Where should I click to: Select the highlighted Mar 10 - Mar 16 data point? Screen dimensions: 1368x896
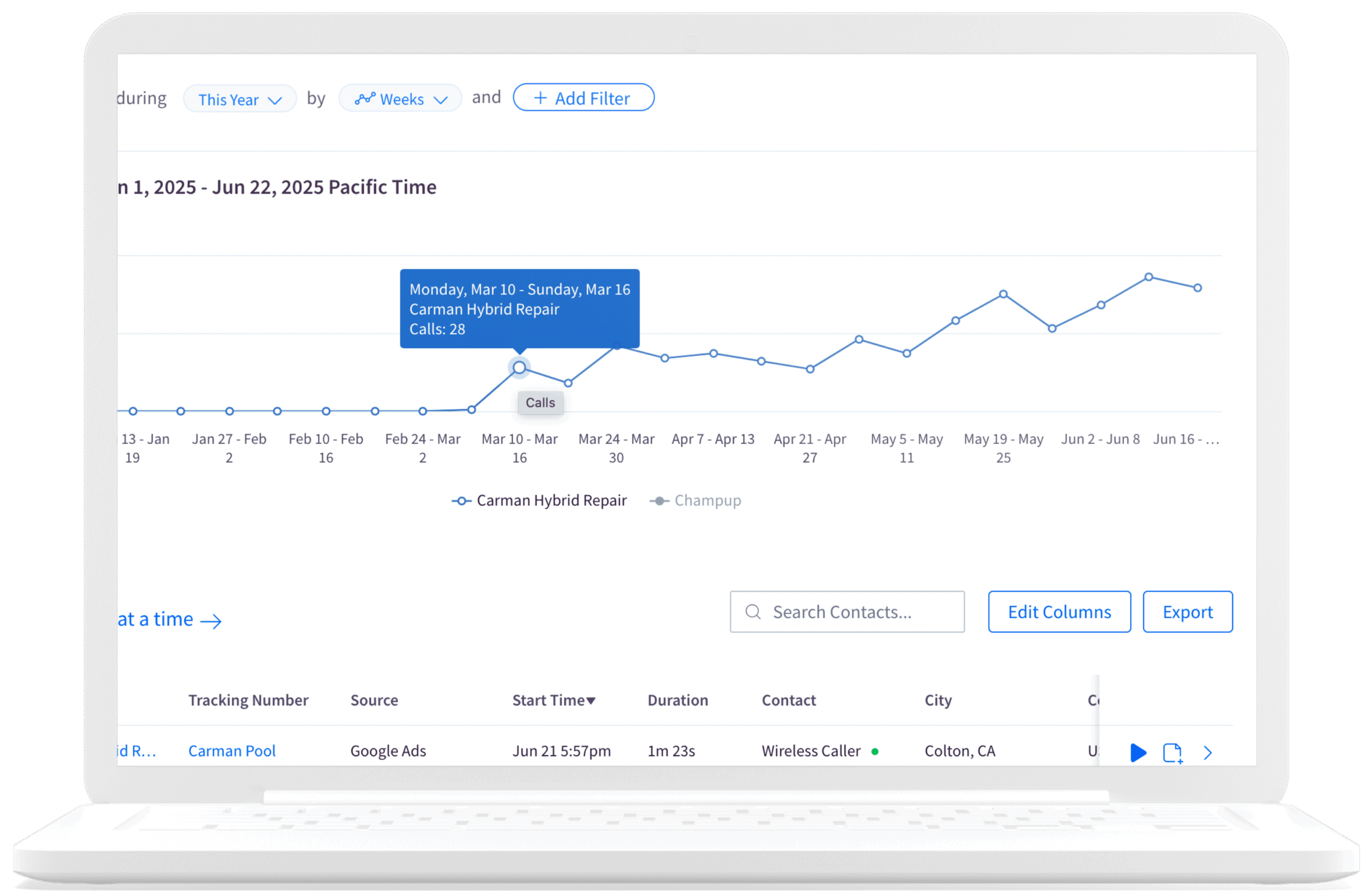coord(519,368)
